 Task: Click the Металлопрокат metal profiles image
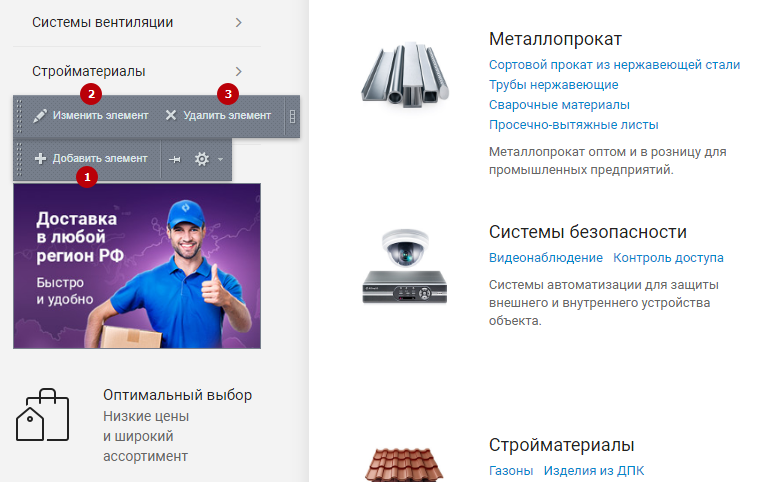pyautogui.click(x=405, y=74)
